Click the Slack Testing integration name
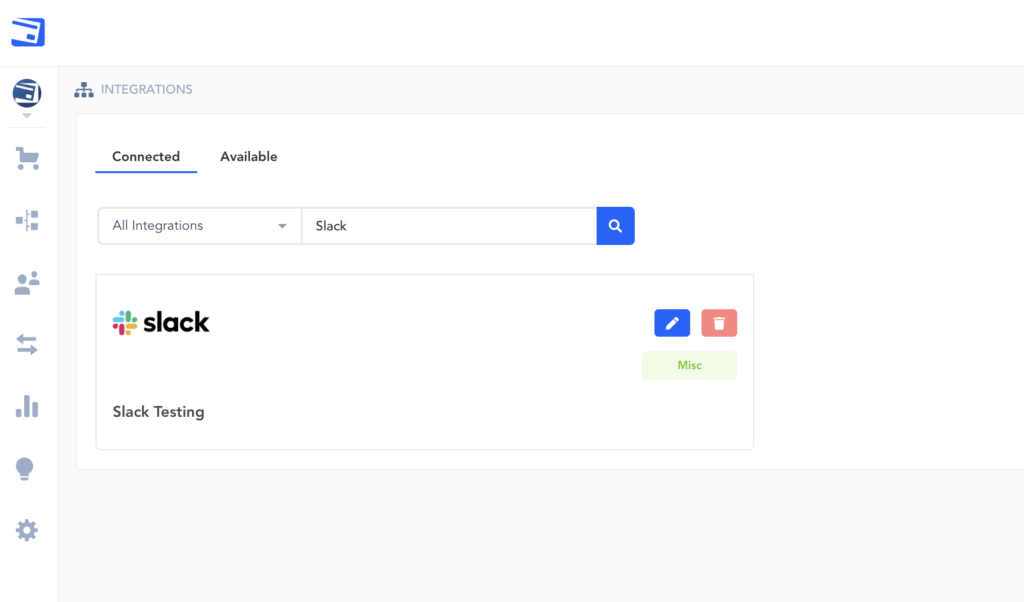Screen dimensions: 1024x602 158,412
